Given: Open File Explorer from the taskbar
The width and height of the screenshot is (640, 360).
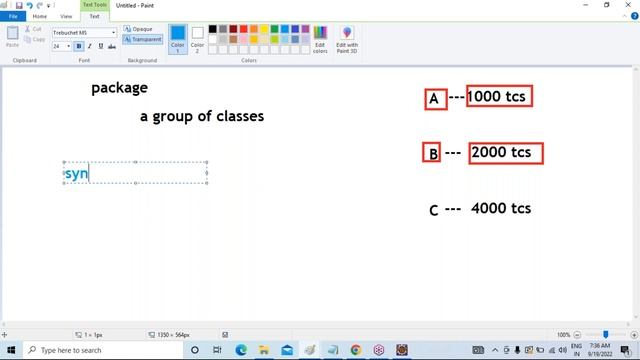Looking at the screenshot, I should [264, 350].
